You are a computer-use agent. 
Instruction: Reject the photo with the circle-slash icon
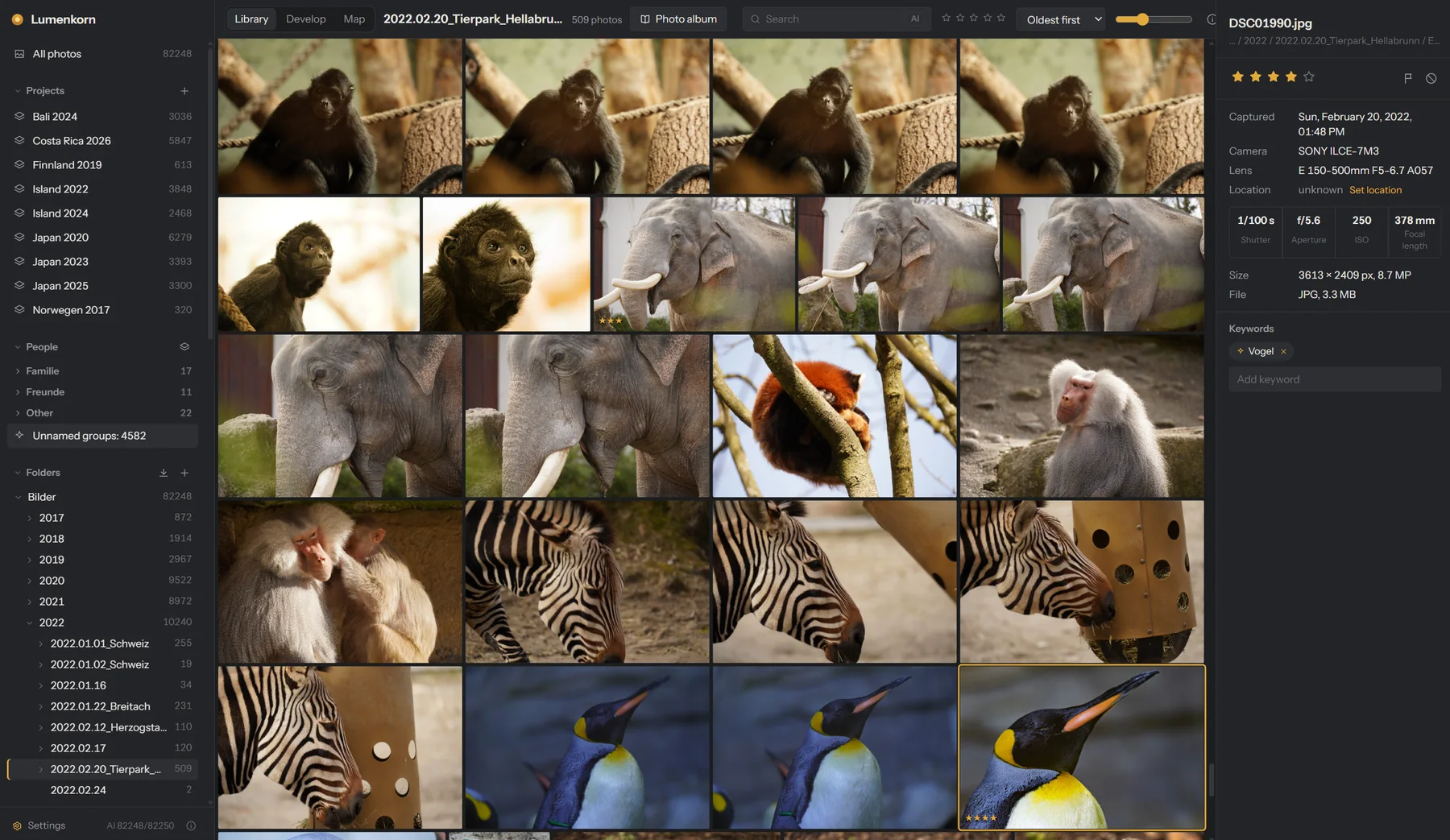coord(1431,78)
